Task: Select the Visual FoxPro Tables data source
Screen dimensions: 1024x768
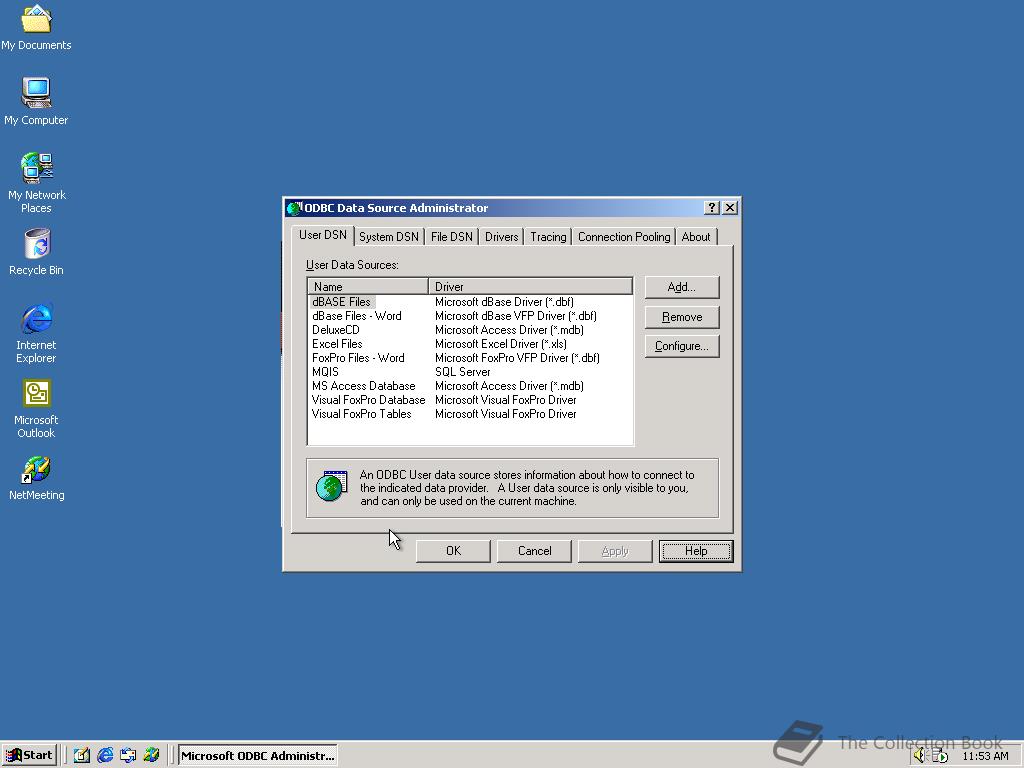Action: 361,414
